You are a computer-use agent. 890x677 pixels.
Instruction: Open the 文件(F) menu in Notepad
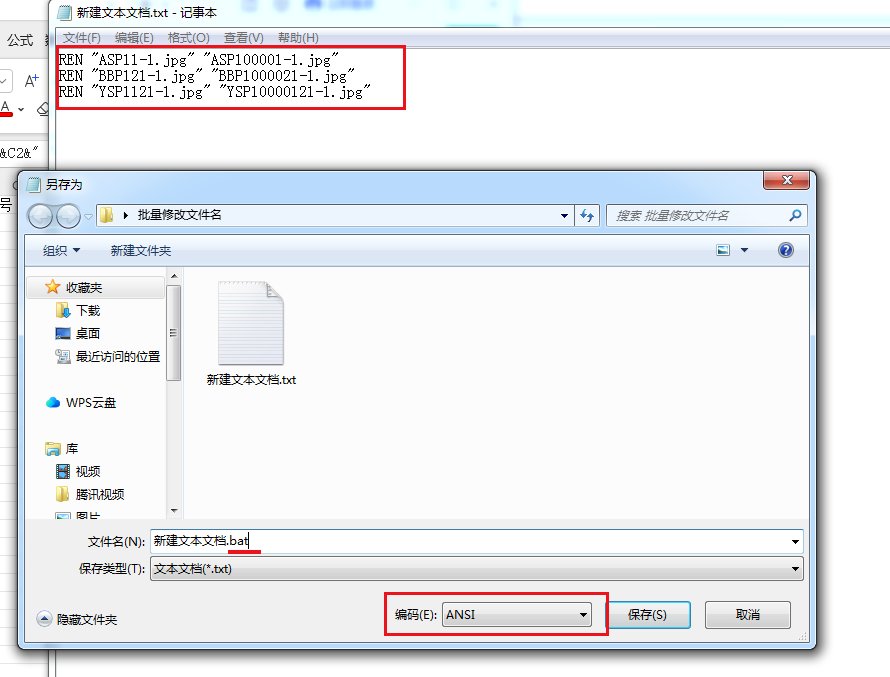click(x=81, y=37)
